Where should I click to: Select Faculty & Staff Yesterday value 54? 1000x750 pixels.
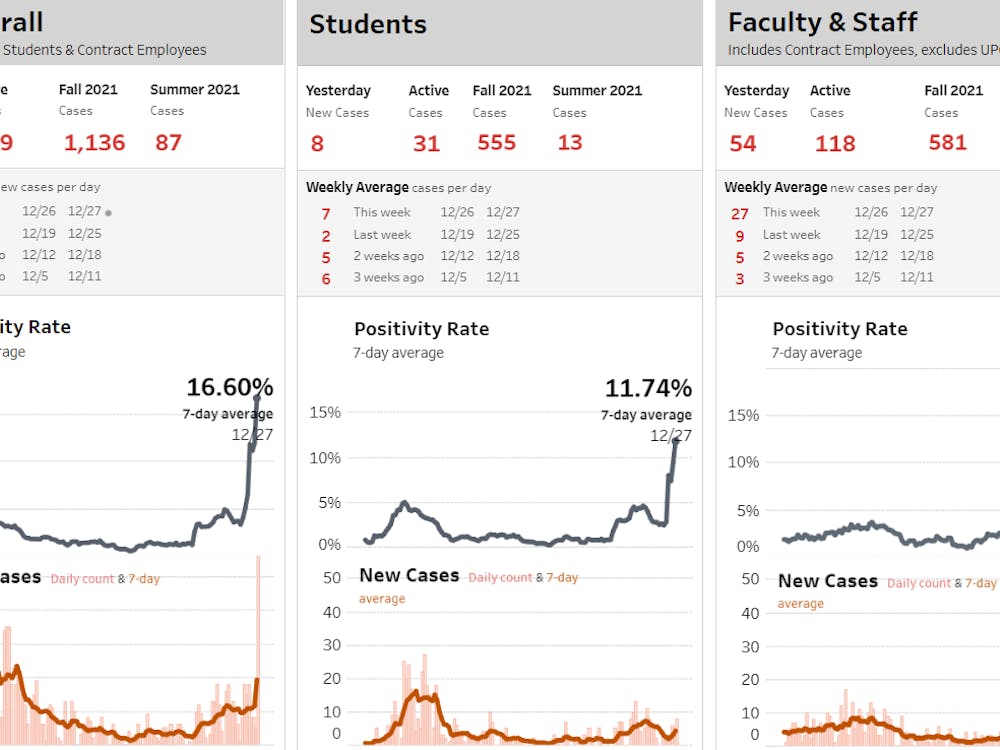click(x=742, y=143)
